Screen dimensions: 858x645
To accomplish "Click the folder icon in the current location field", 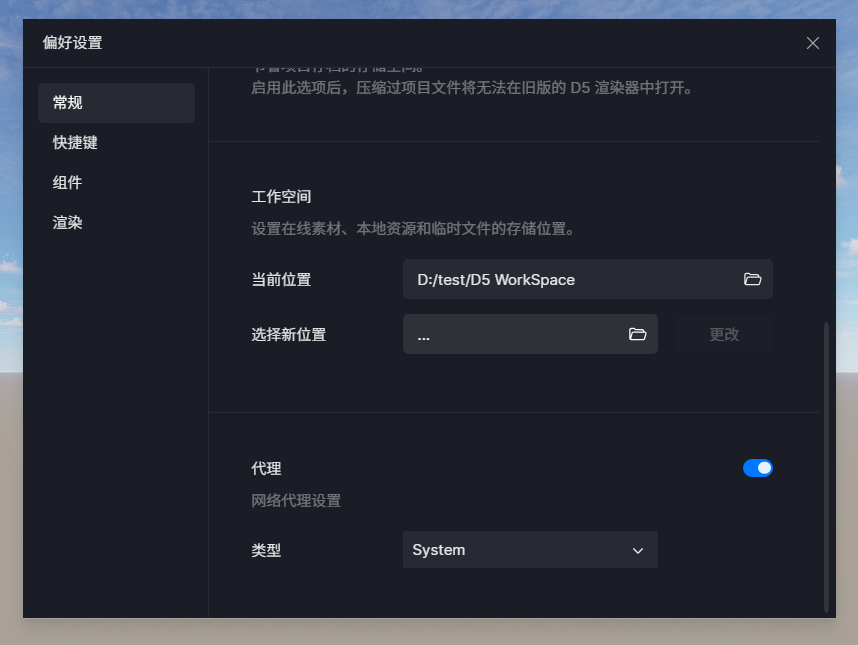I will (752, 279).
